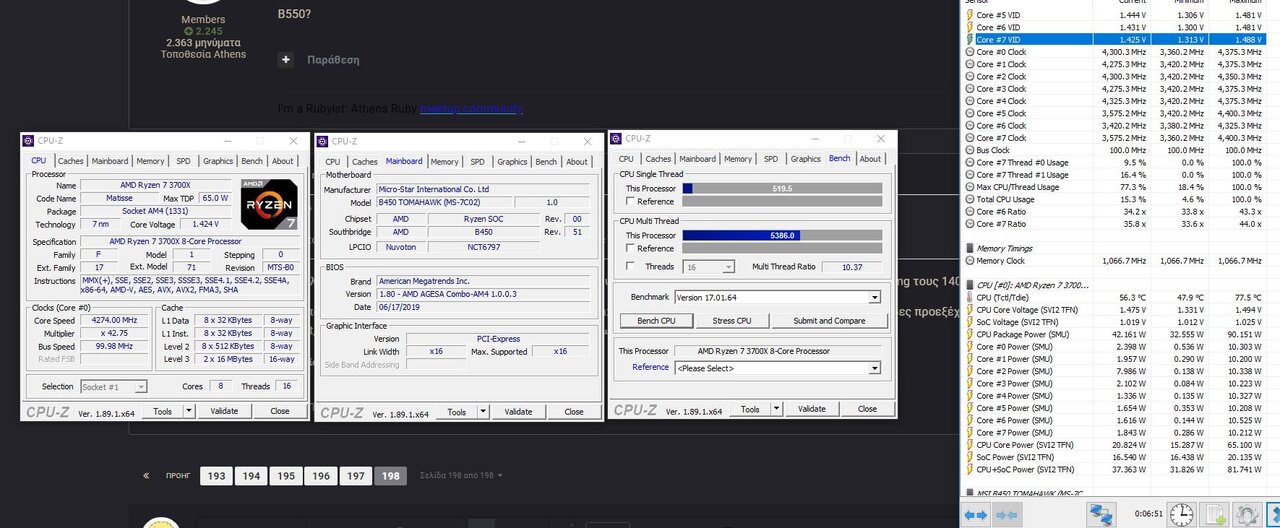Click icon of Total CPU Usage row
Screen dimensions: 1280x528
tap(969, 199)
